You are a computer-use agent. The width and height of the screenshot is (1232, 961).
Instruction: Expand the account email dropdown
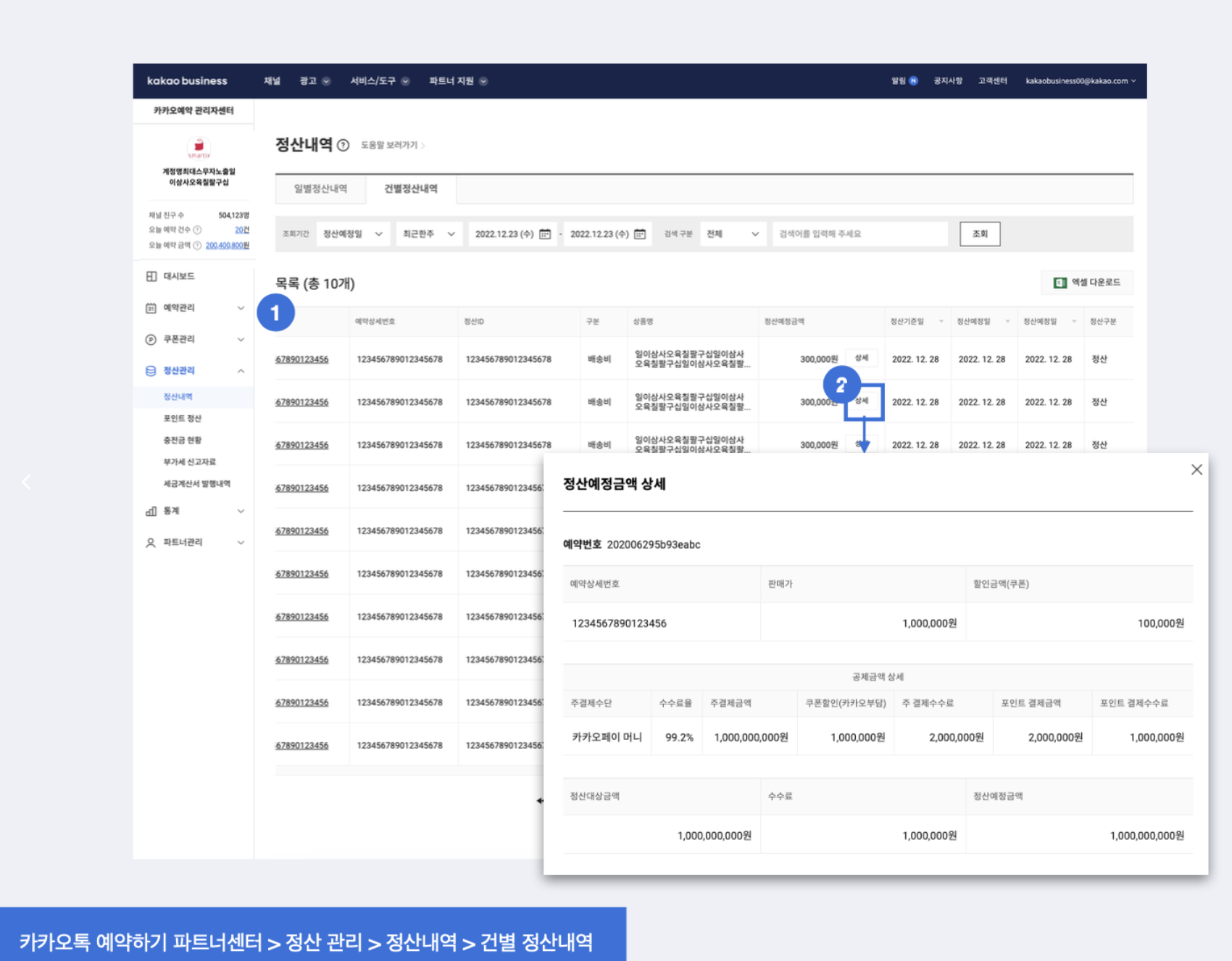[1080, 81]
